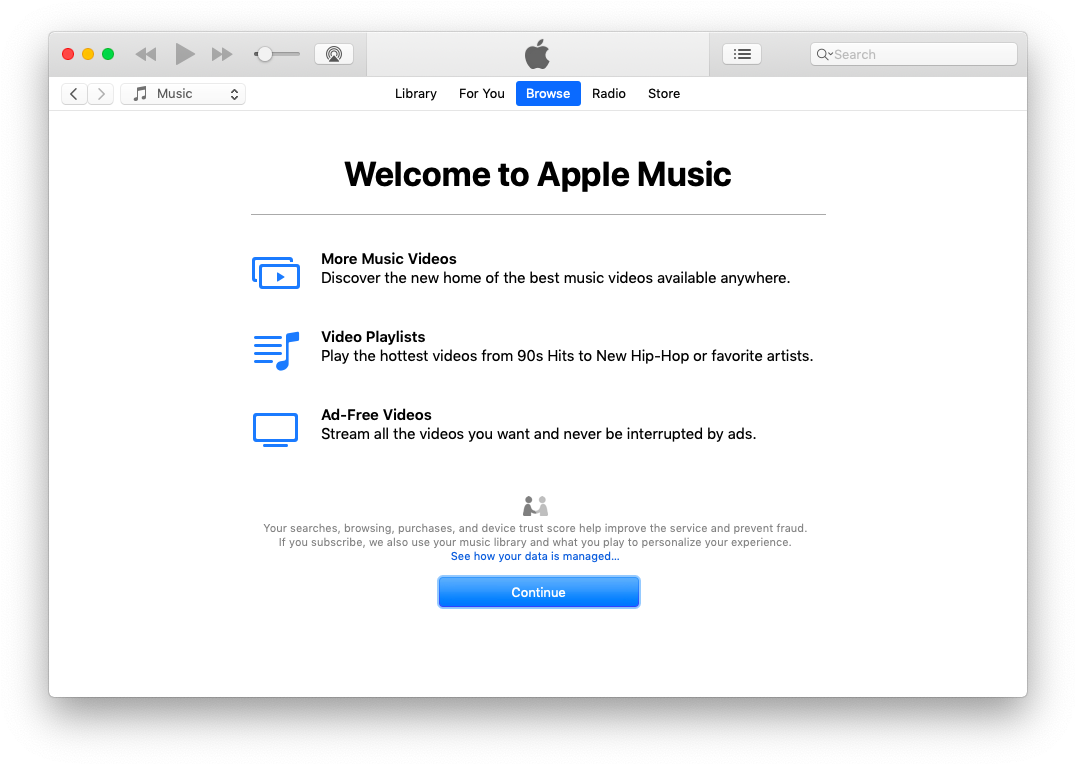Click the Ad-Free Videos monitor icon
The width and height of the screenshot is (1075, 764).
click(x=276, y=429)
